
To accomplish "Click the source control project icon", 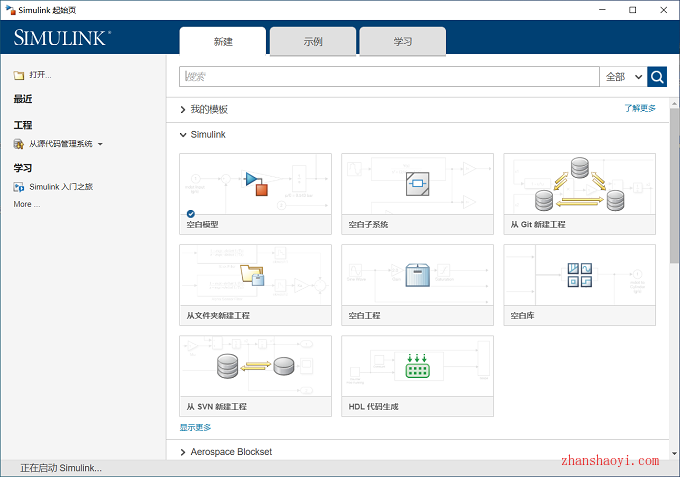I will (19, 144).
